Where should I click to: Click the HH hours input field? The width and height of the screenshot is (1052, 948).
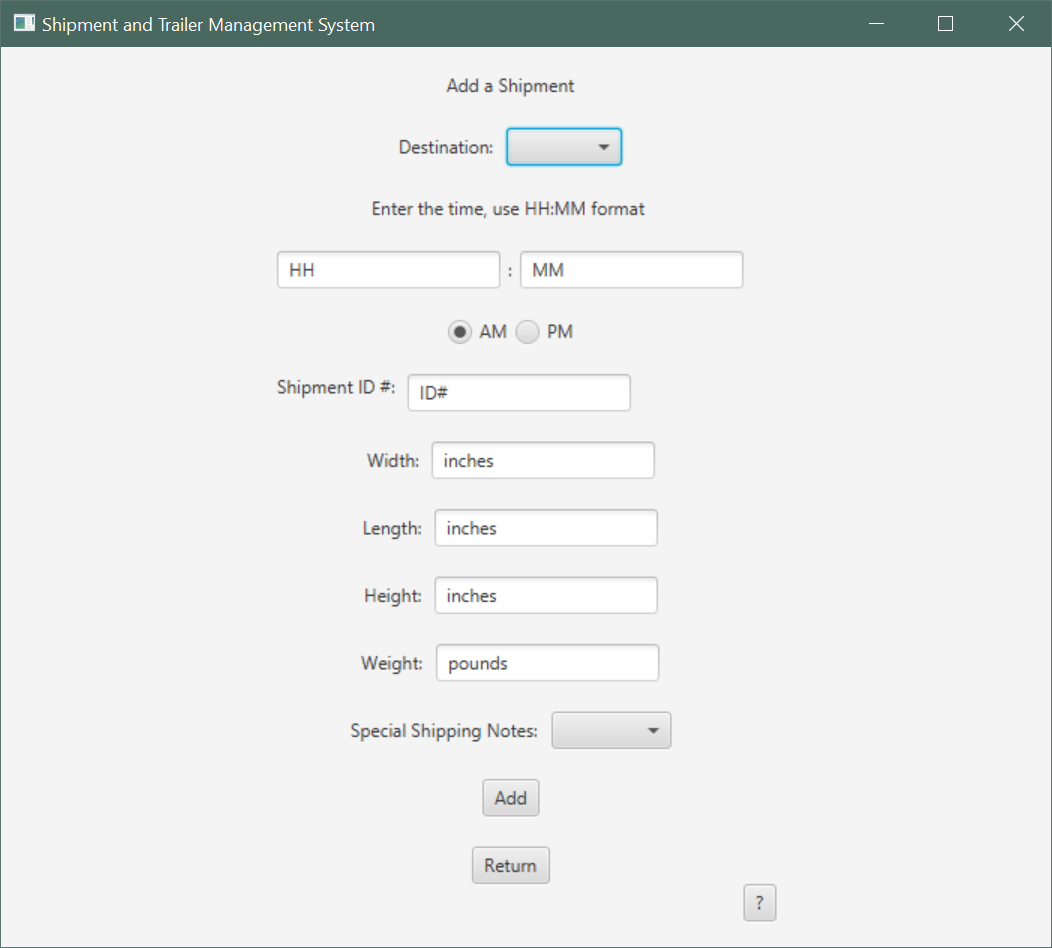pos(388,269)
